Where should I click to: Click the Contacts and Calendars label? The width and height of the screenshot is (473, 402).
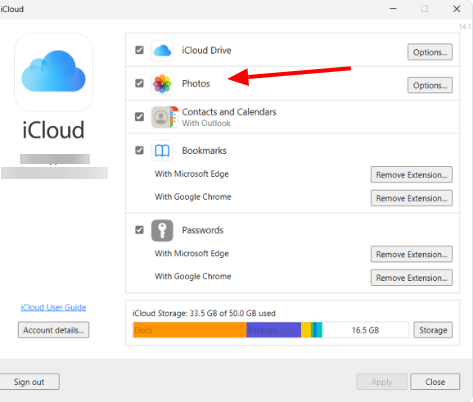point(229,112)
